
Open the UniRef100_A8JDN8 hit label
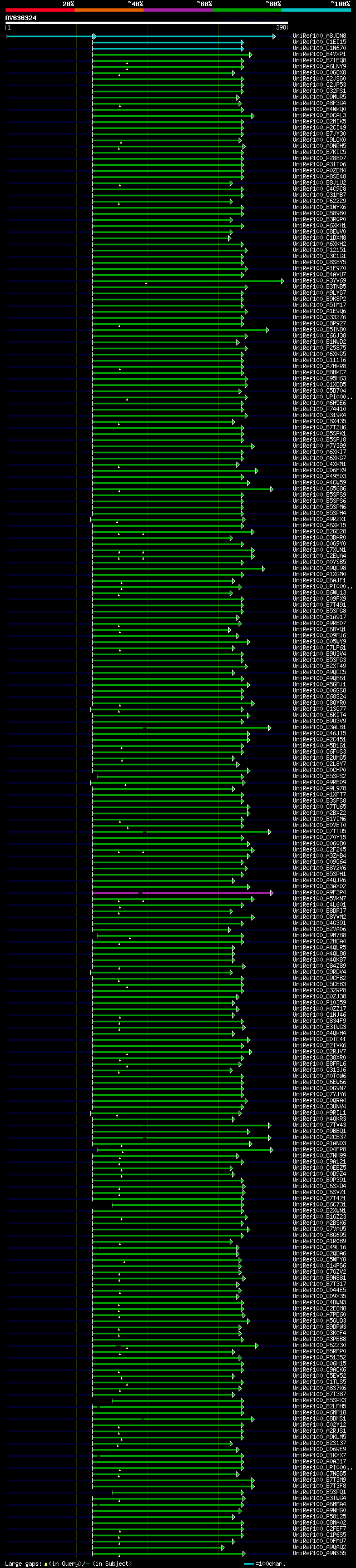[319, 36]
